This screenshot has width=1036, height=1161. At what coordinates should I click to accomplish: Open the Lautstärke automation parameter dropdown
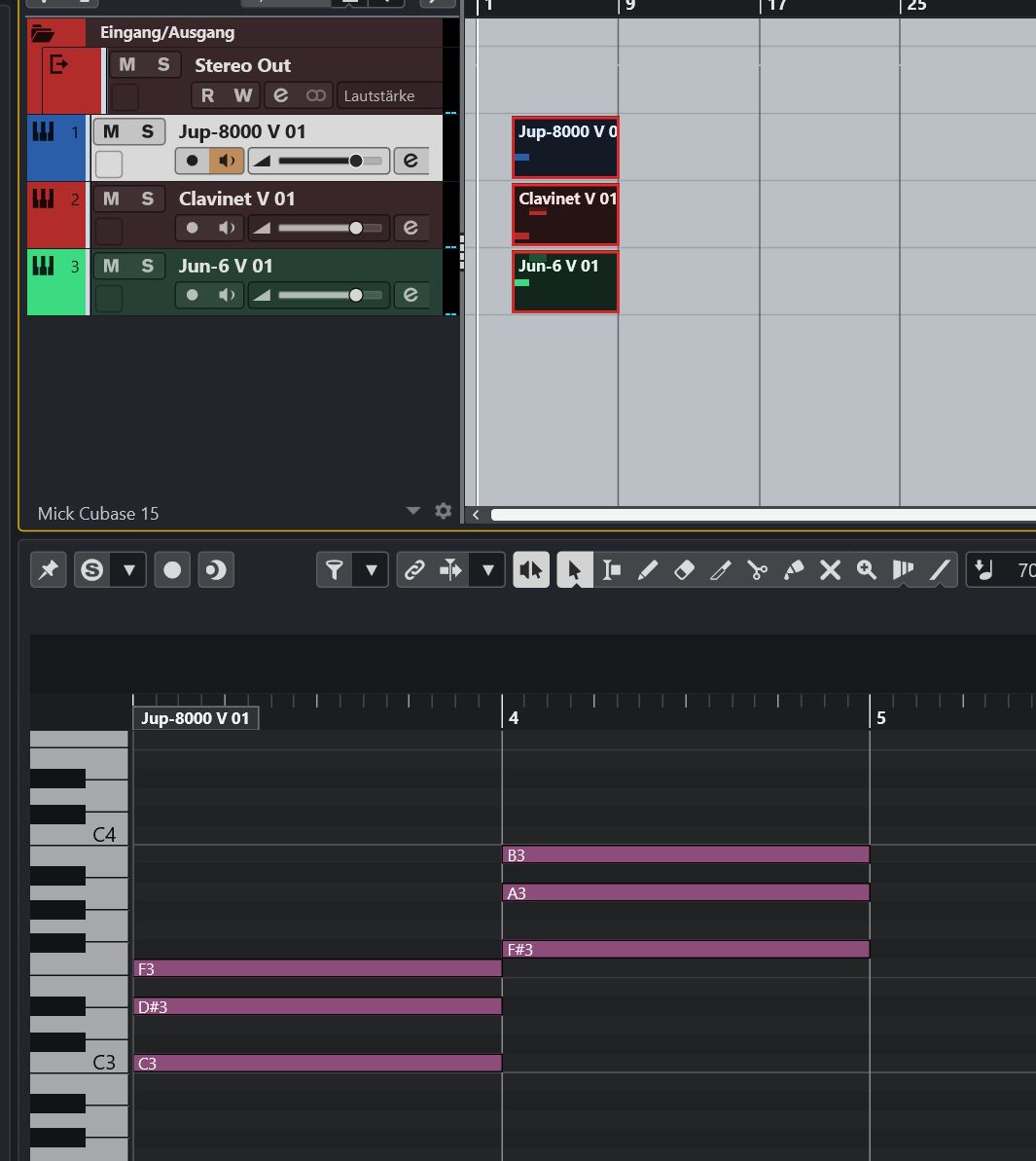pos(389,95)
